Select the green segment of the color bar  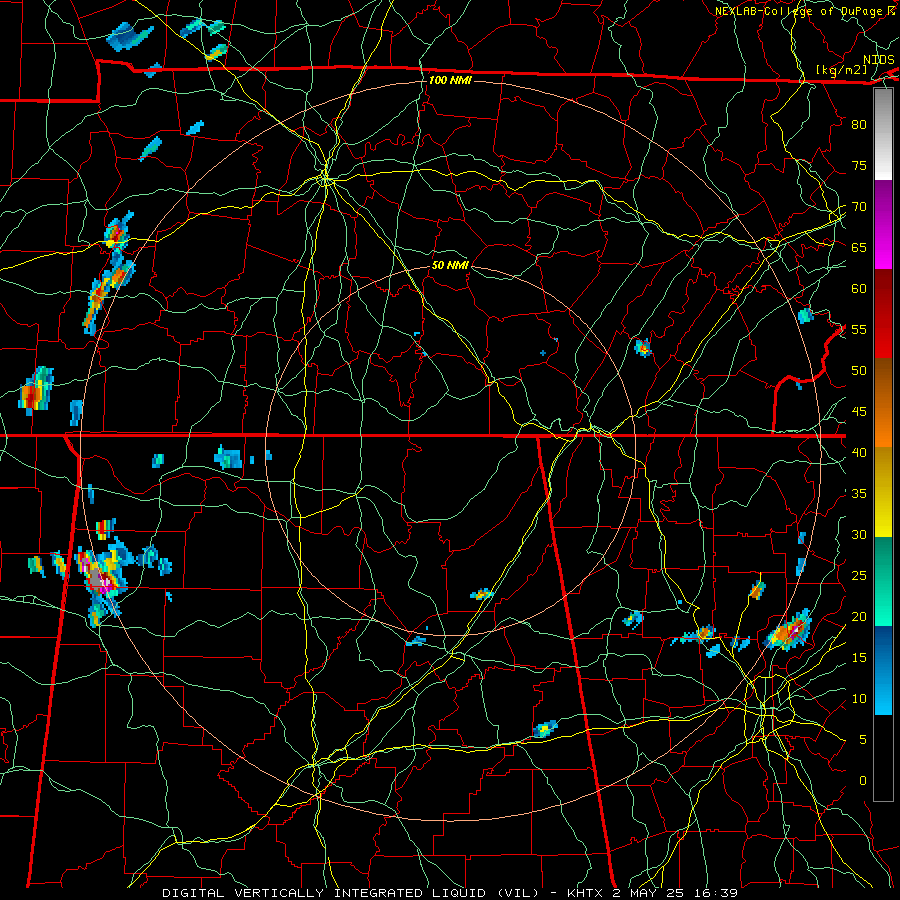coord(883,581)
